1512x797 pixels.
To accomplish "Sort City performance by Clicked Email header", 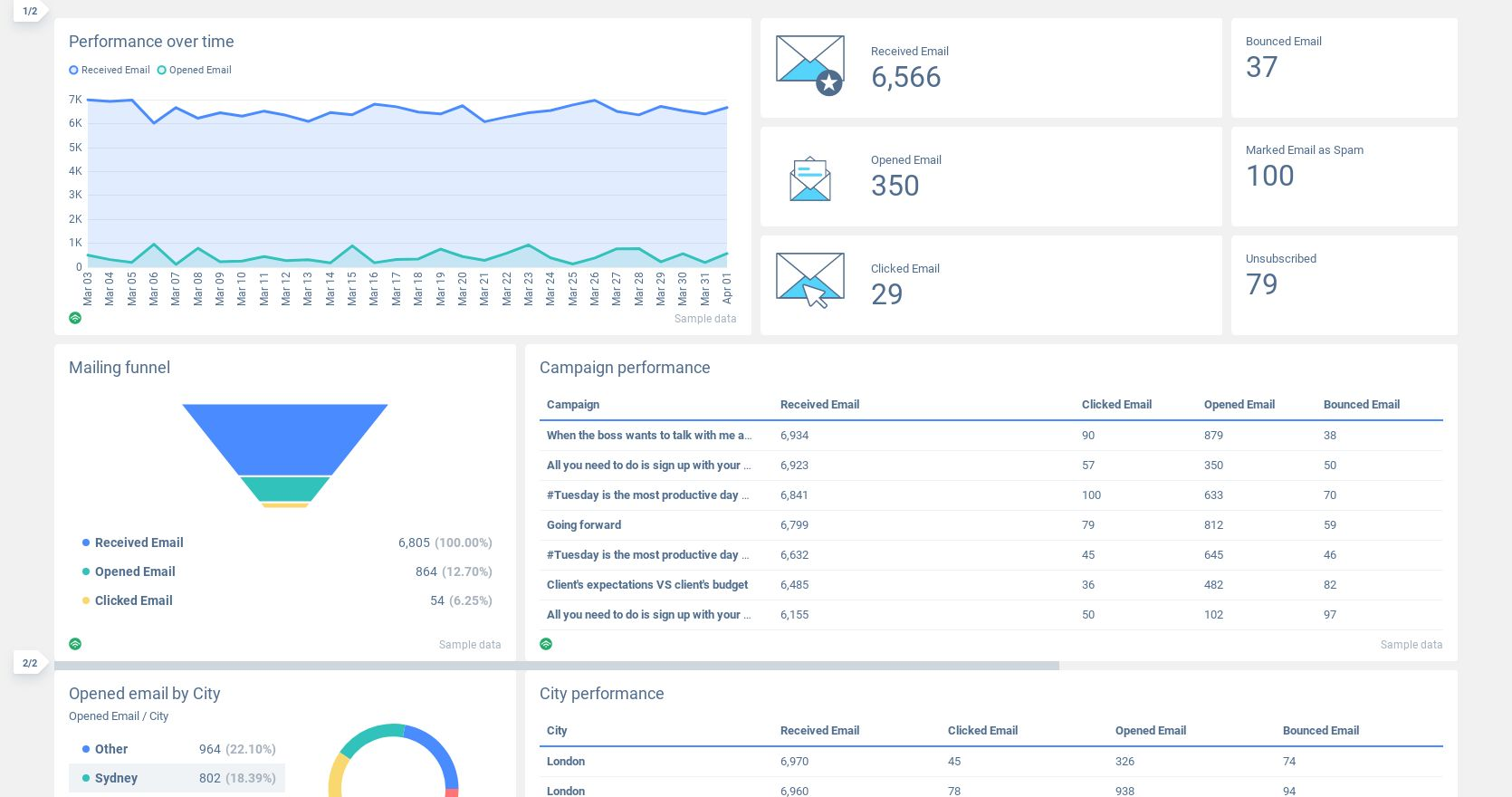I will coord(982,731).
